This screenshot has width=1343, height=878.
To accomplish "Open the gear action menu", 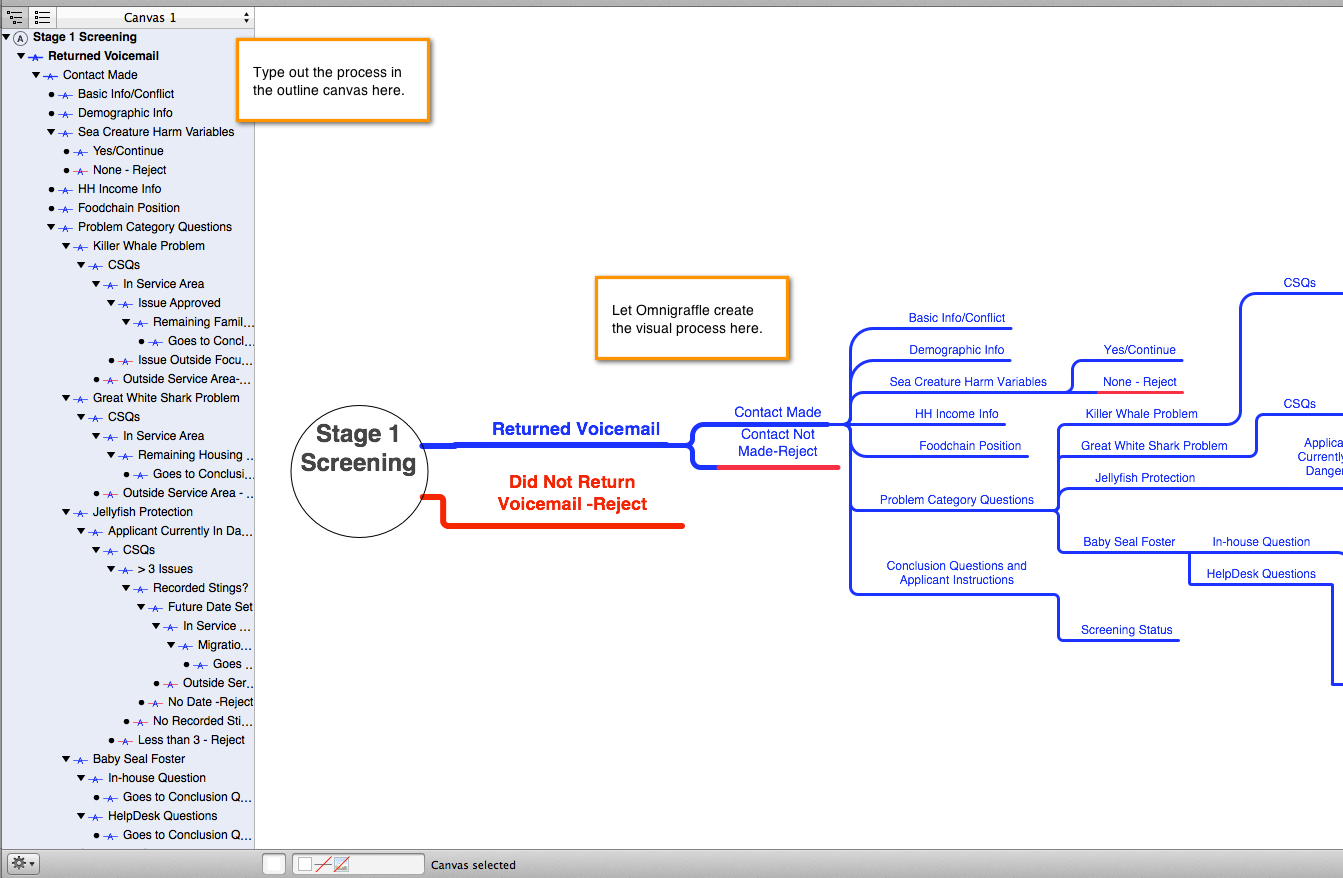I will coord(21,863).
